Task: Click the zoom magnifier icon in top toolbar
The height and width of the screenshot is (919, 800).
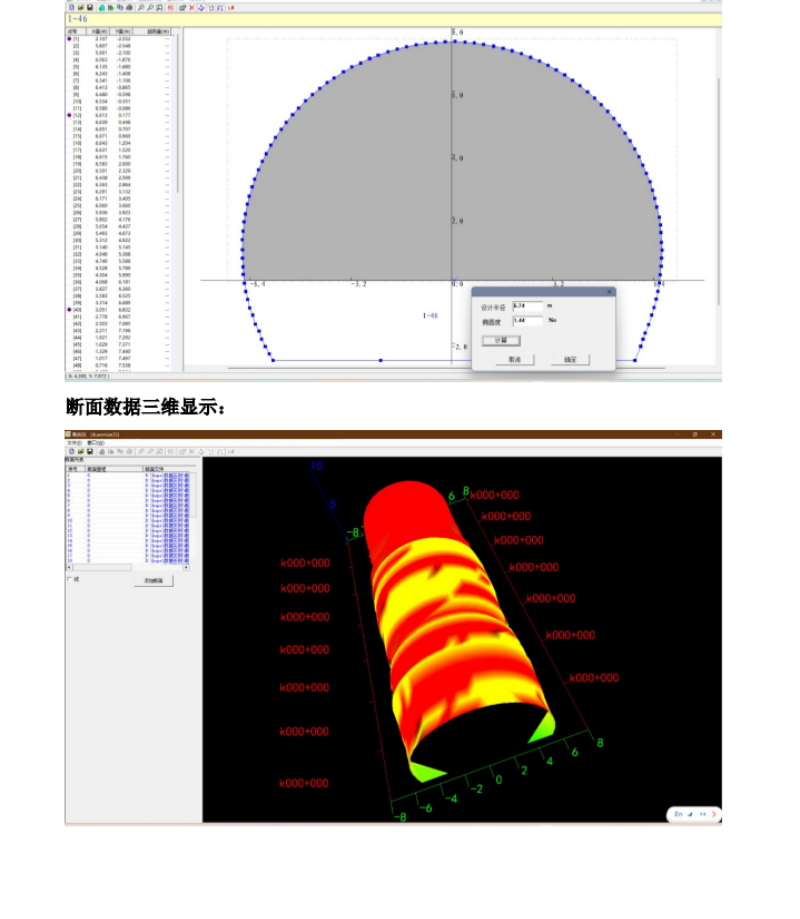Action: coord(142,7)
